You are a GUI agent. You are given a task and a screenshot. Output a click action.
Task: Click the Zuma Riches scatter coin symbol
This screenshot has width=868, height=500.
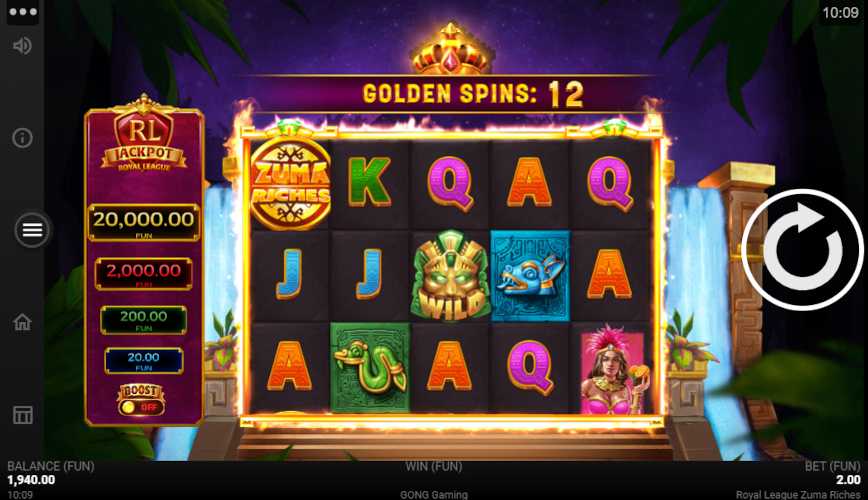click(x=290, y=184)
